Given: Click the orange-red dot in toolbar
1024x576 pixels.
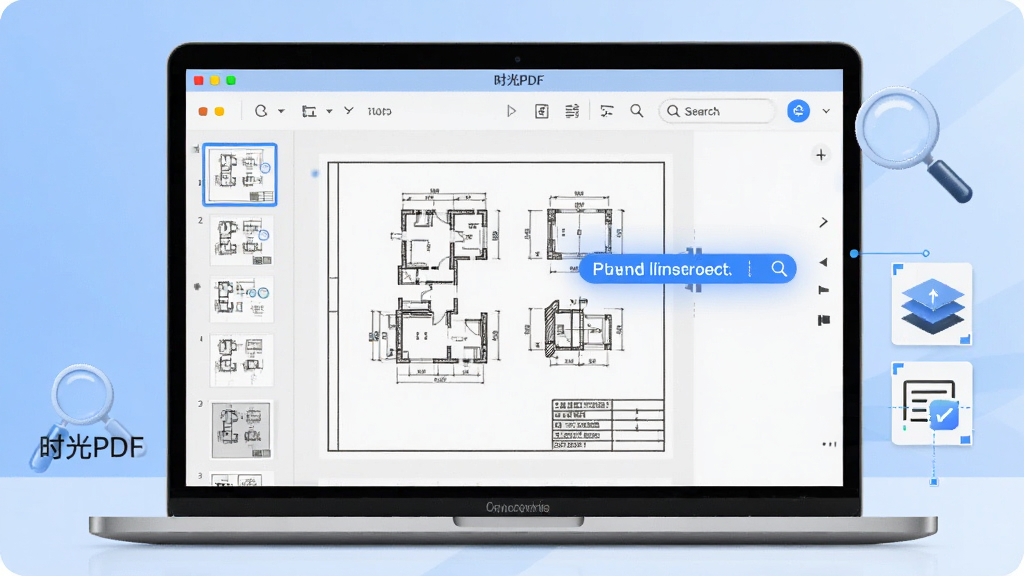Looking at the screenshot, I should point(203,112).
